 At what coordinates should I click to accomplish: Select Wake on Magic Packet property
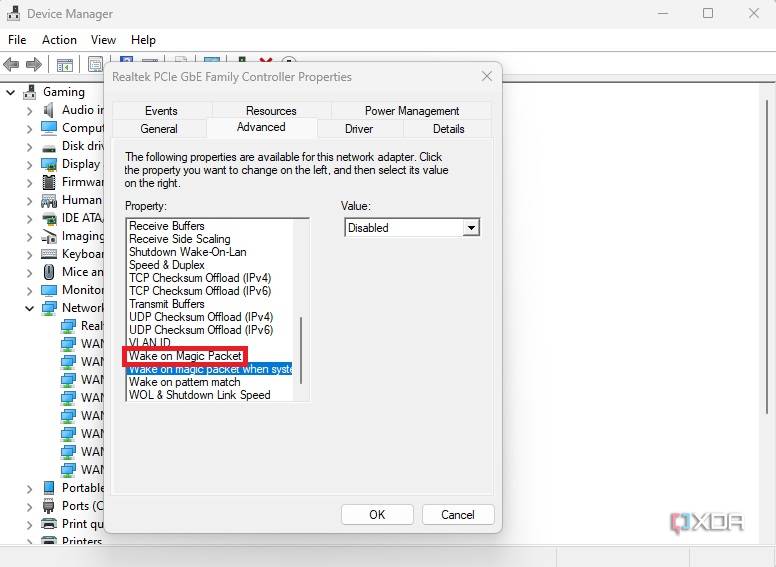(x=185, y=356)
